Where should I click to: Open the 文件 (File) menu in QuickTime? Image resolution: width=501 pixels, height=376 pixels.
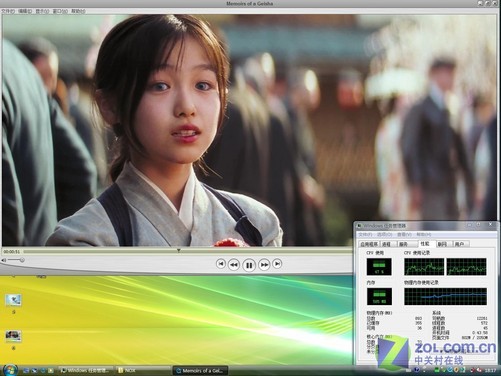[8, 11]
